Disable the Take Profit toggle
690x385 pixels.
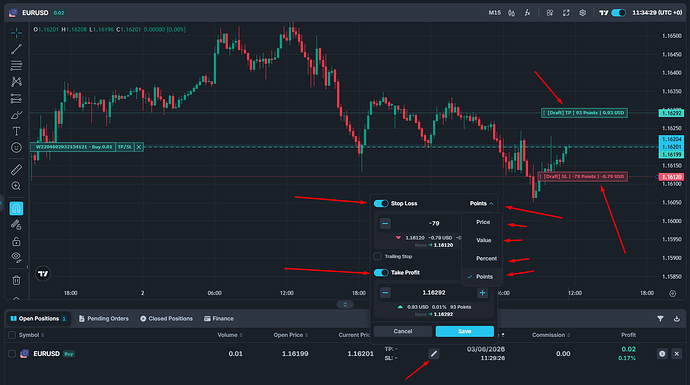tap(381, 273)
